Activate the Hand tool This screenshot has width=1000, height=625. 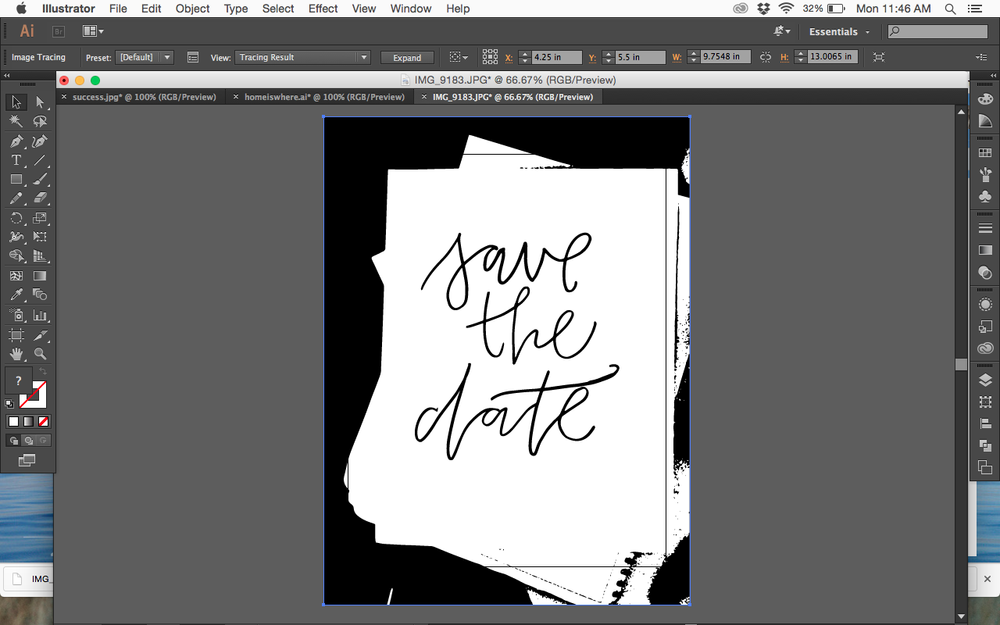point(17,353)
